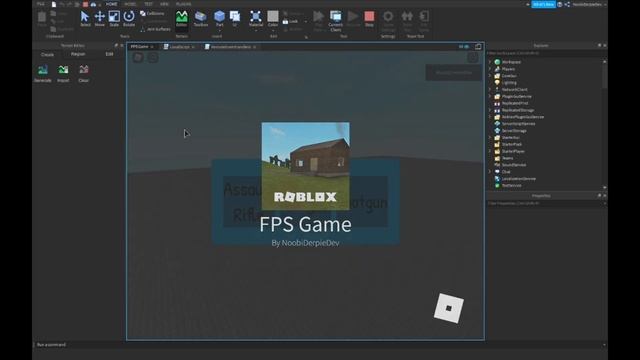The height and width of the screenshot is (360, 640).
Task: Click the Exit Game icon
Action: 424,20
